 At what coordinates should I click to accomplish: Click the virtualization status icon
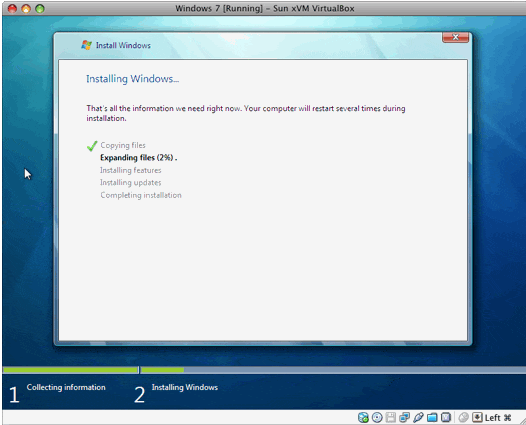[x=446, y=418]
